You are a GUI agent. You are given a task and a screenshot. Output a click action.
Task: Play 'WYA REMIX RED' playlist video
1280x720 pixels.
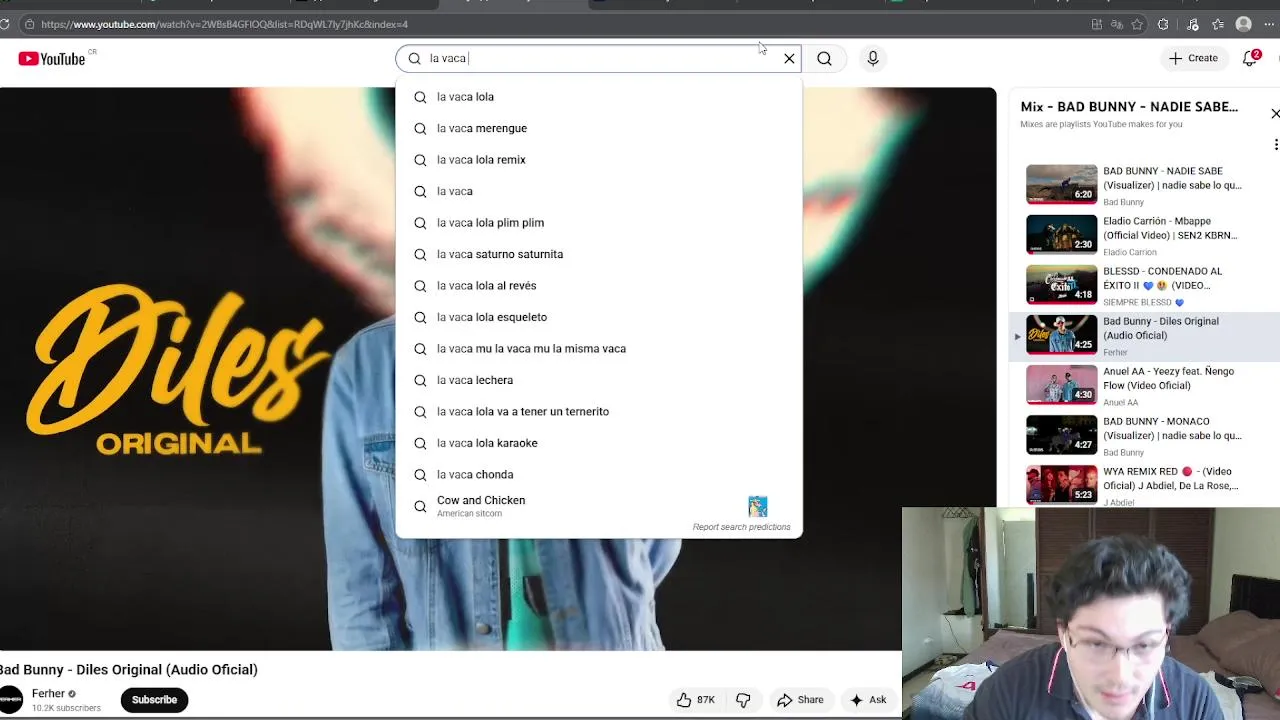tap(1142, 485)
